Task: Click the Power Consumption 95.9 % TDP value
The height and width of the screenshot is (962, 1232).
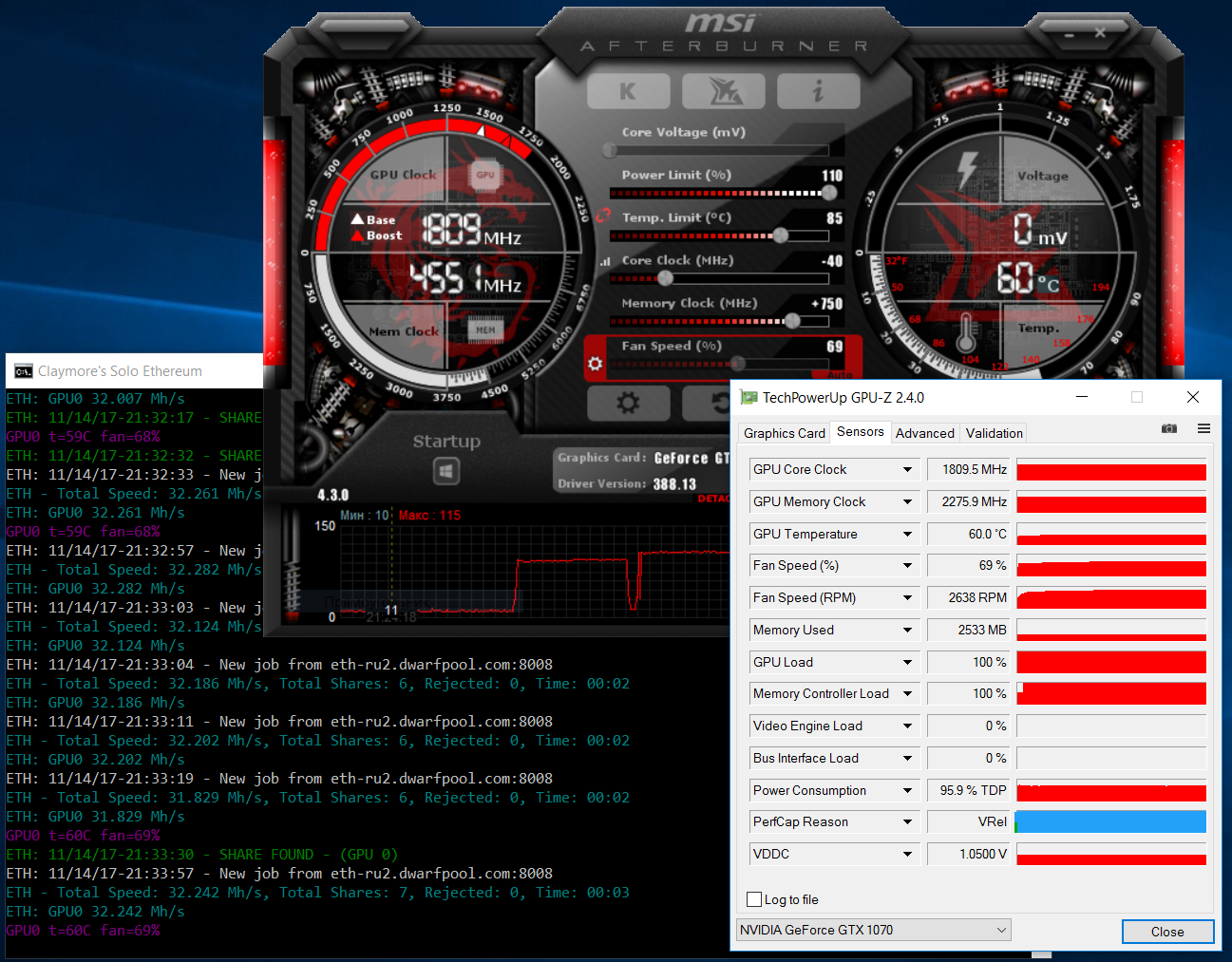Action: click(x=968, y=791)
